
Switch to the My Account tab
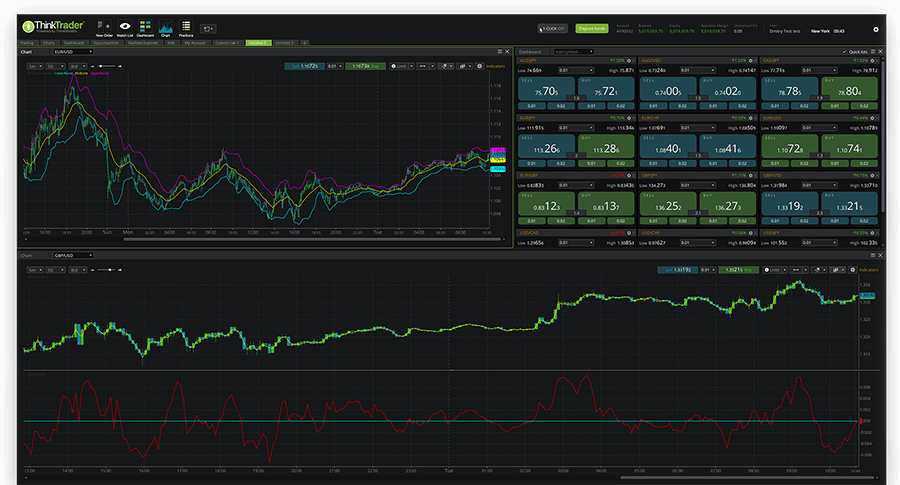point(194,43)
